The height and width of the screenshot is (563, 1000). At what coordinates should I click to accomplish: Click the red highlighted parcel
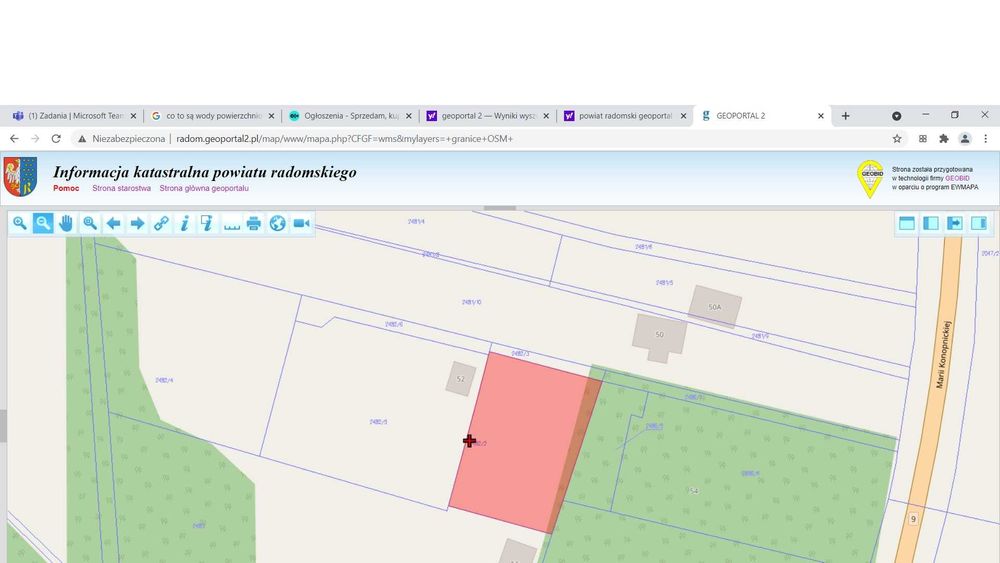[x=524, y=440]
